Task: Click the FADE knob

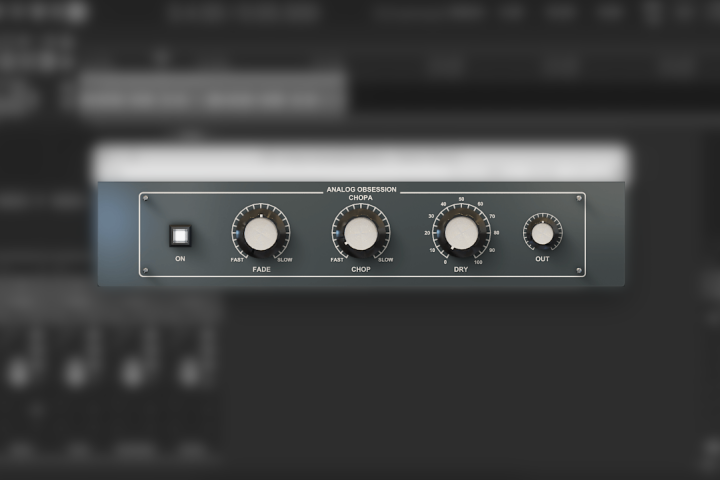Action: [260, 233]
